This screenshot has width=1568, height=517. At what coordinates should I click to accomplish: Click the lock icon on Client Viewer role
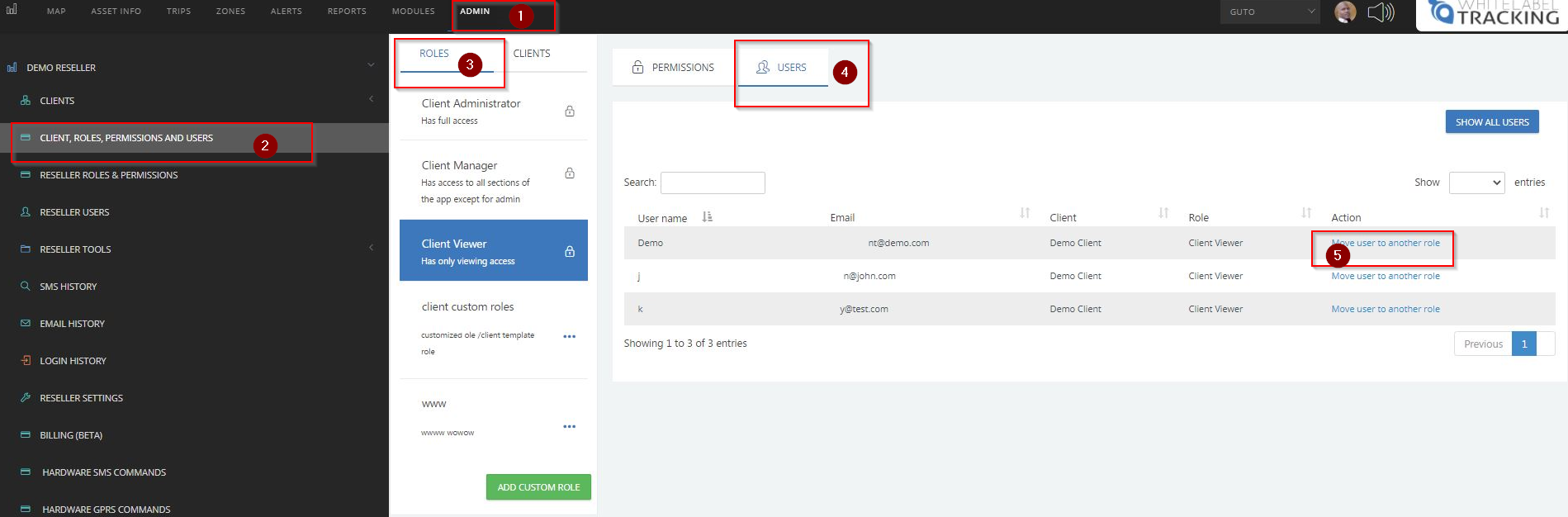point(570,251)
